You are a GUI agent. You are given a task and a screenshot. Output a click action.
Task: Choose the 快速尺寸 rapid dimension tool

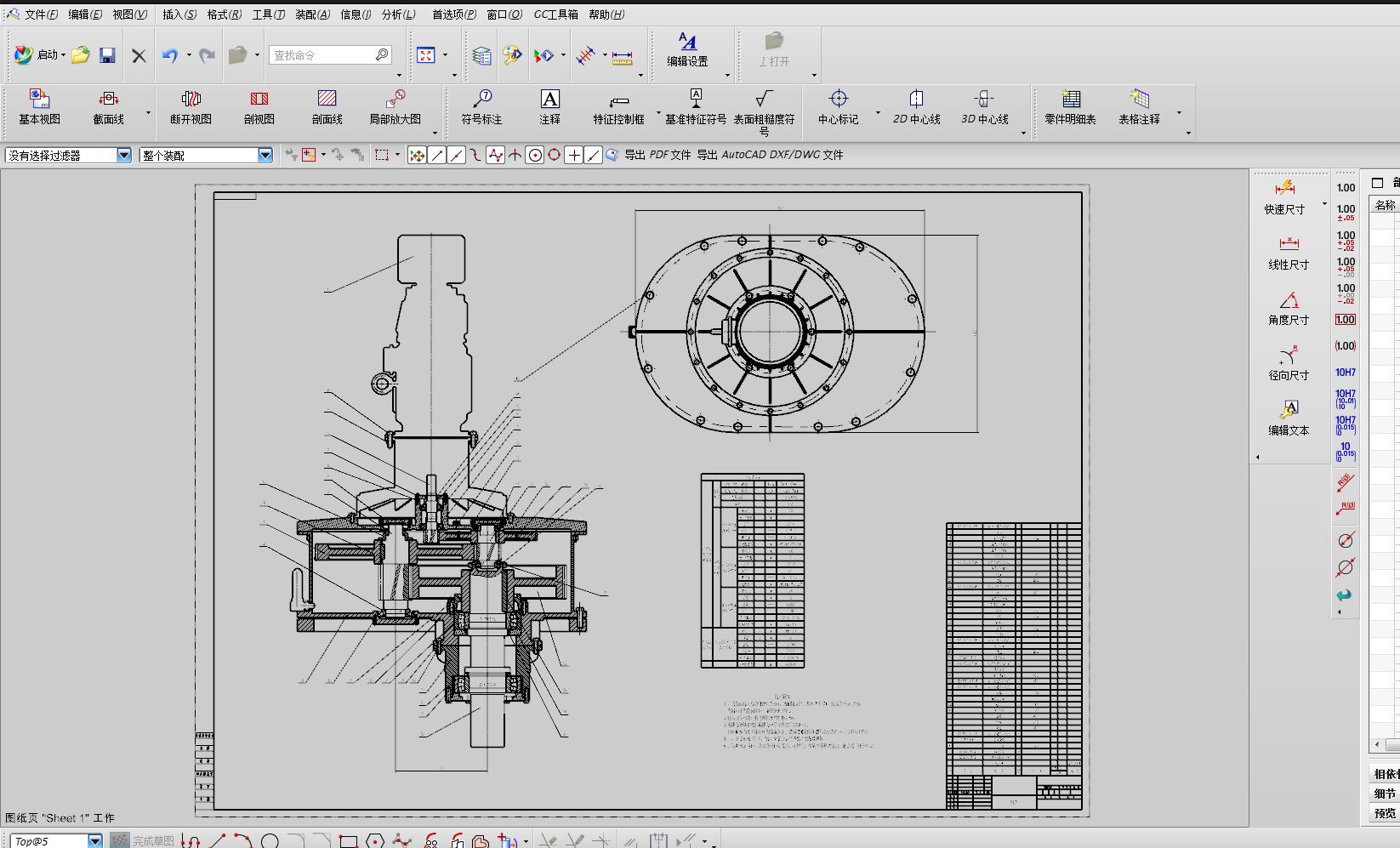[x=1284, y=189]
